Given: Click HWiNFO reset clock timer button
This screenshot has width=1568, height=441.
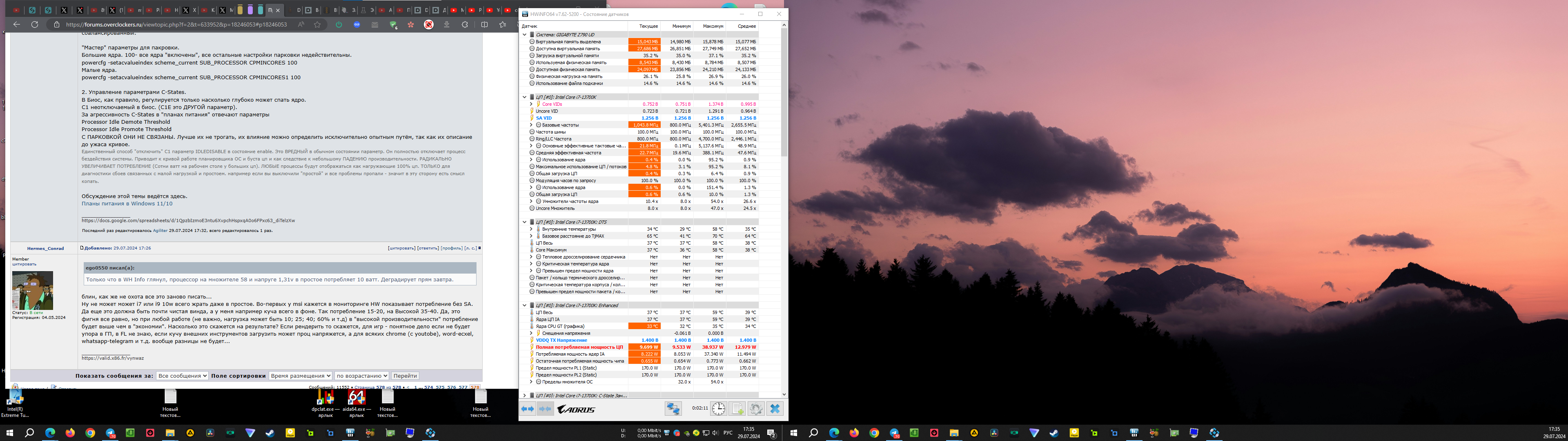Looking at the screenshot, I should click(x=718, y=409).
